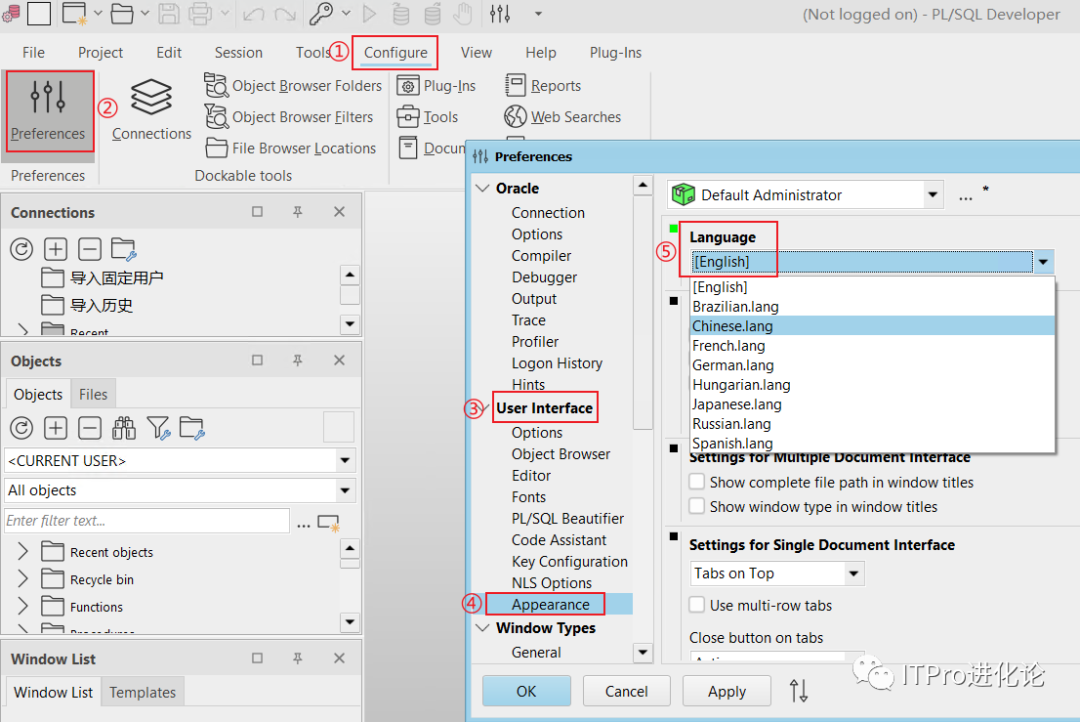
Task: Click the Objects list scroll-up arrow
Action: point(350,548)
